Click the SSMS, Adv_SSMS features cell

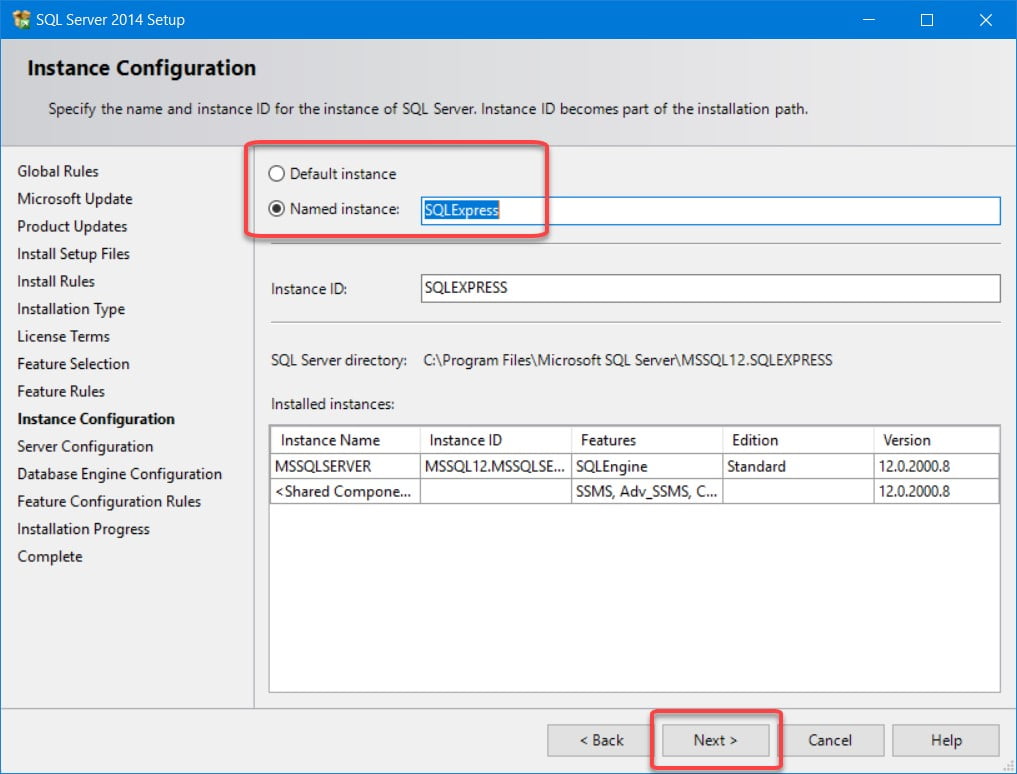(647, 491)
